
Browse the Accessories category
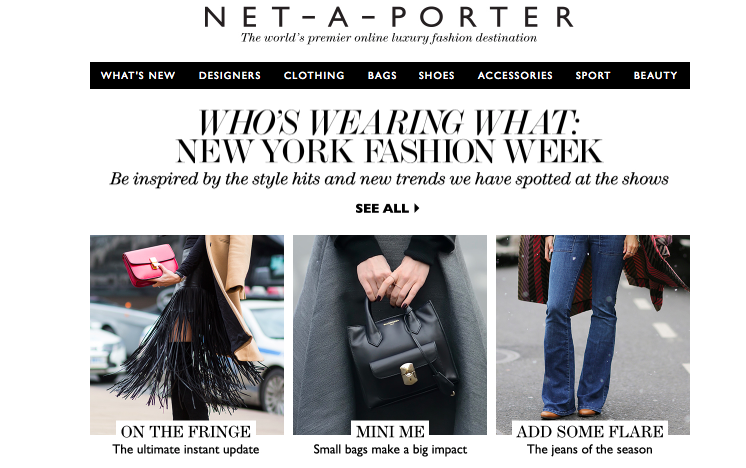point(515,76)
